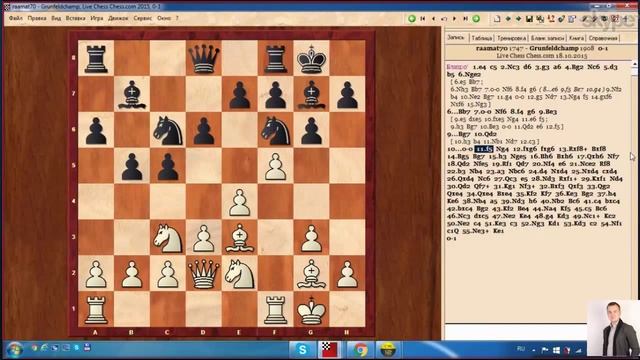Viewport: 640px width, 360px height.
Task: Click the game header raamat70 - Grunfeldchamp
Action: (541, 48)
